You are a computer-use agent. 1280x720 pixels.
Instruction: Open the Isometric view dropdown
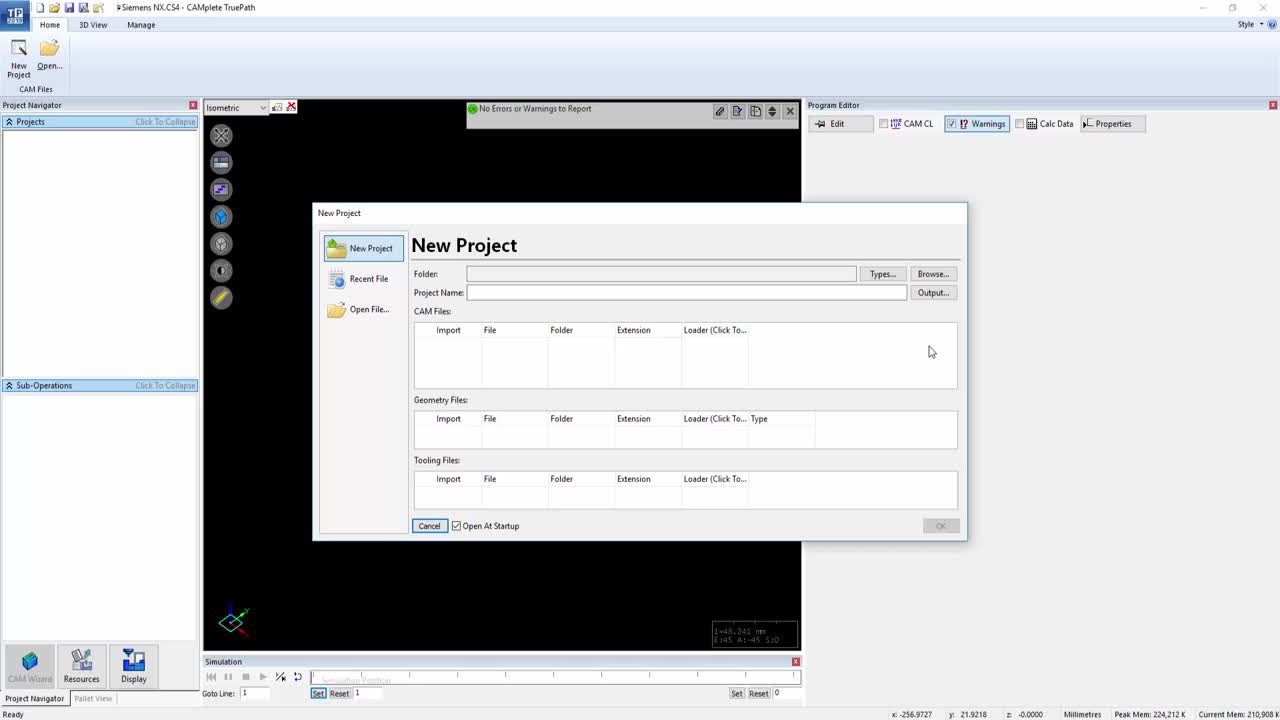point(263,108)
